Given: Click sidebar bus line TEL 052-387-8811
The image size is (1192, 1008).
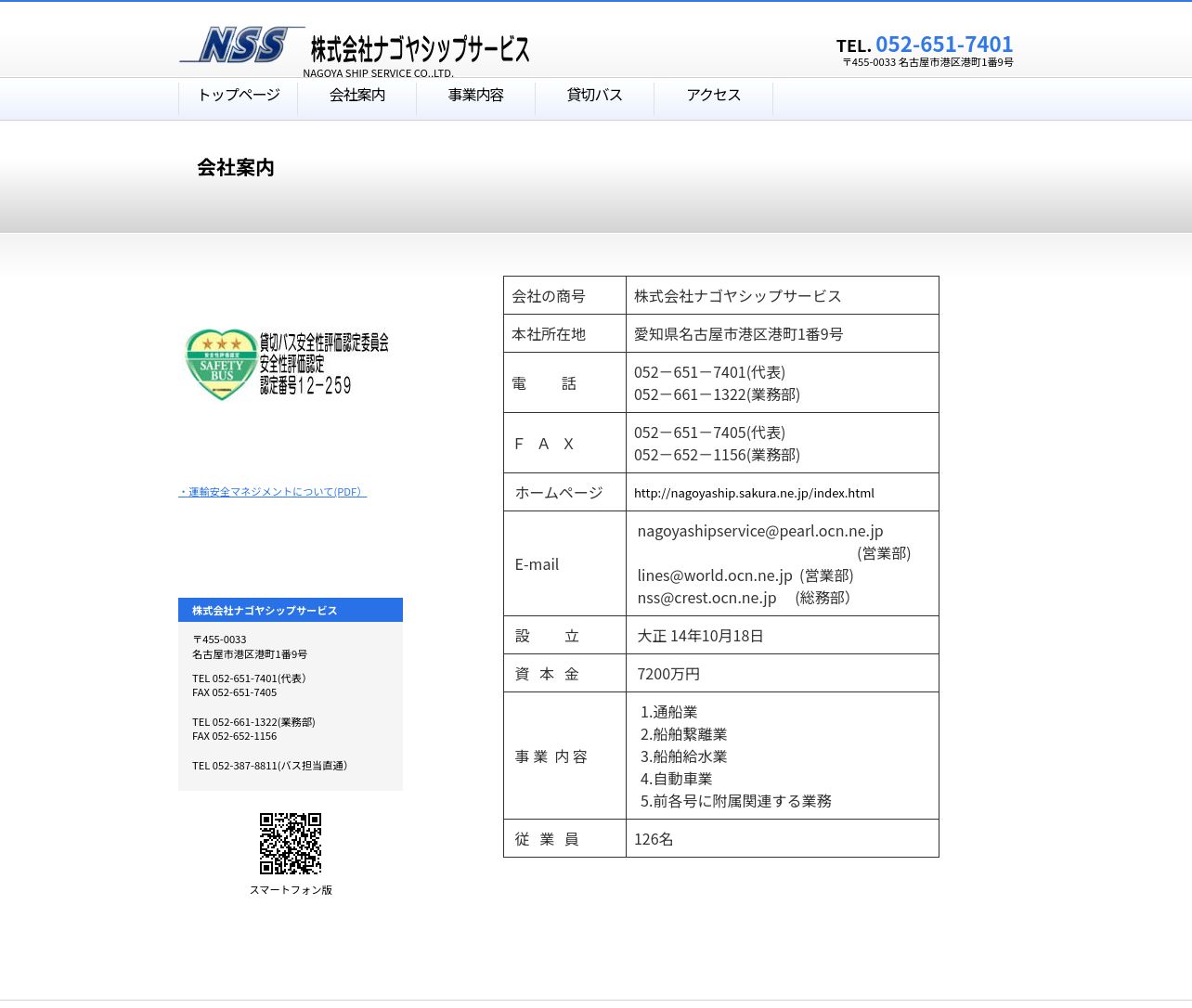Looking at the screenshot, I should 269,766.
